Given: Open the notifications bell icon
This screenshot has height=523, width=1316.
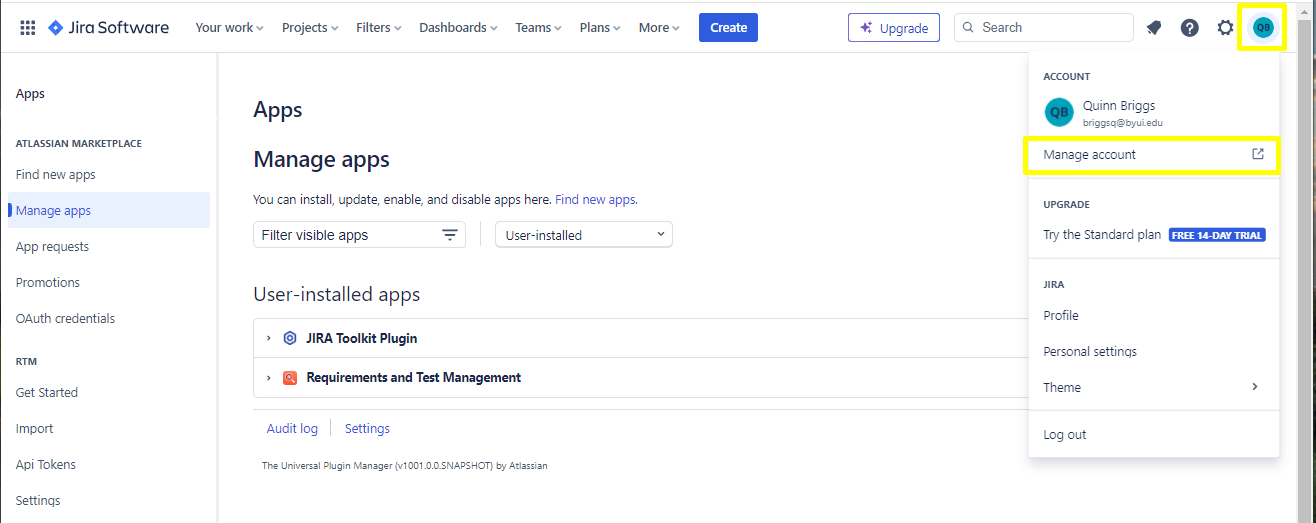Looking at the screenshot, I should pos(1154,28).
